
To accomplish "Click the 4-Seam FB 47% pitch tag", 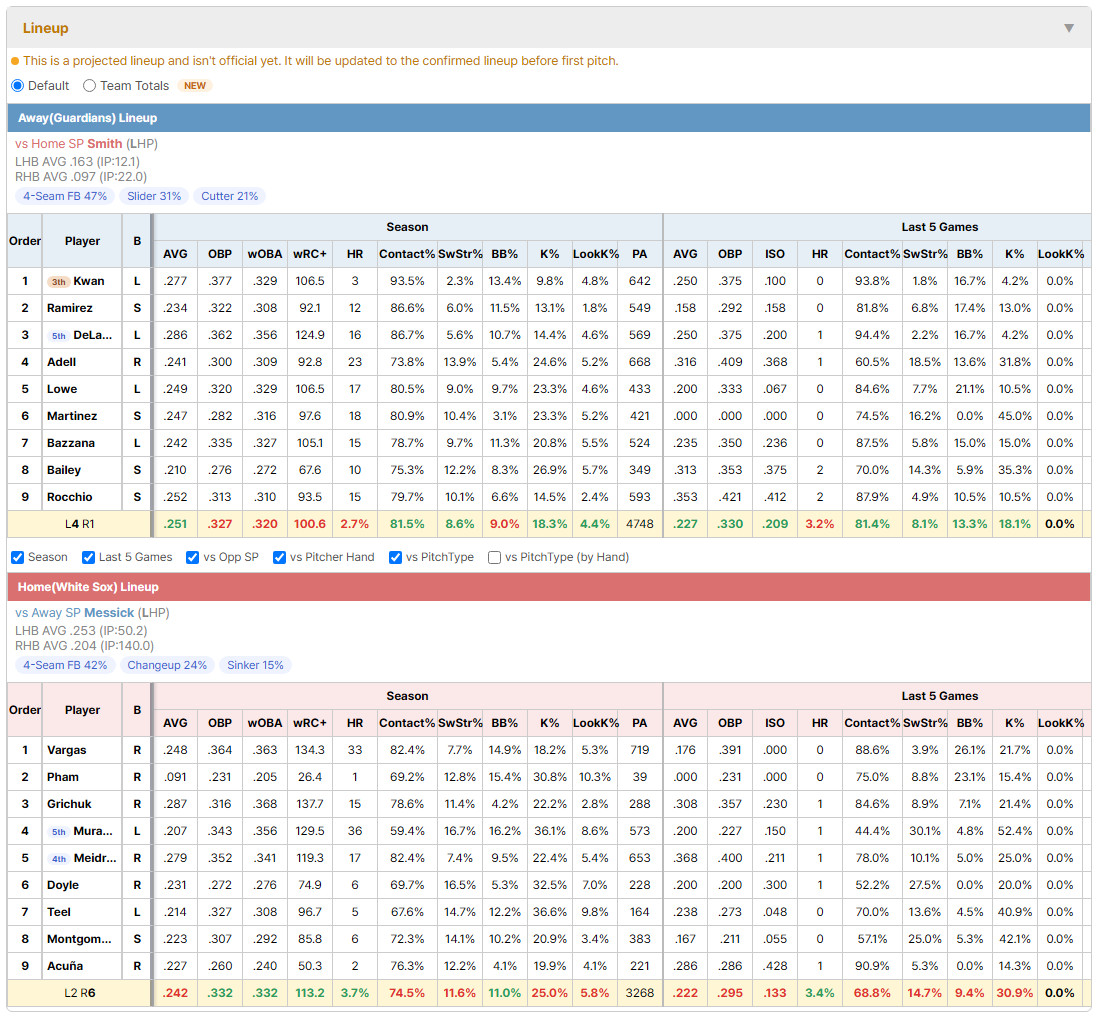I will tap(65, 196).
